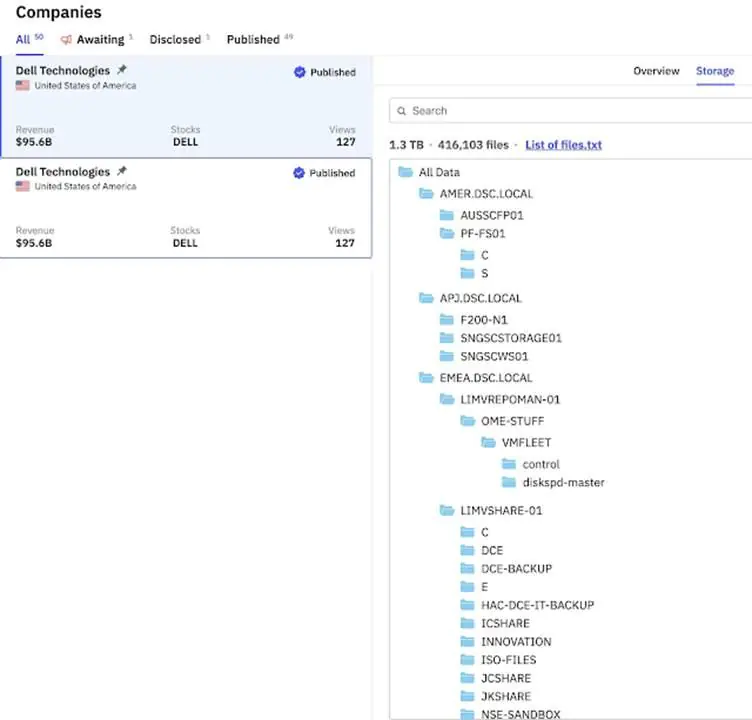Open the Published companies tab

[x=253, y=40]
